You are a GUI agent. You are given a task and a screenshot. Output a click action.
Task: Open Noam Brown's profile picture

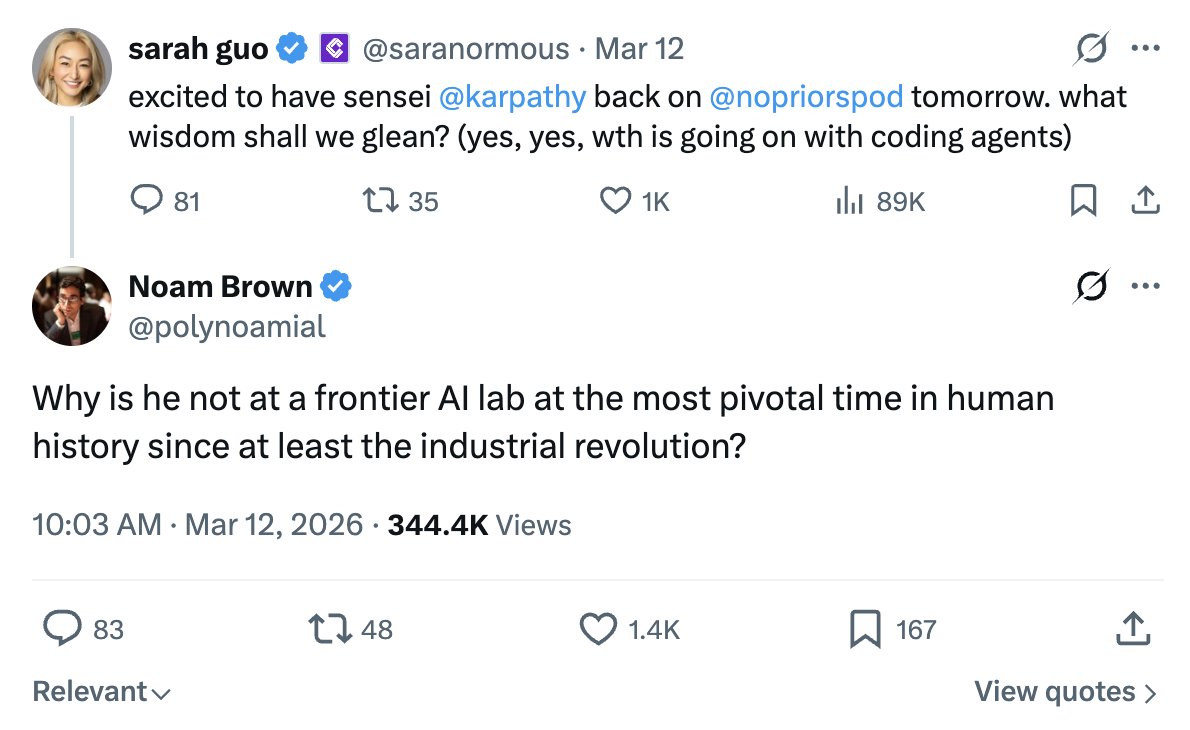71,306
